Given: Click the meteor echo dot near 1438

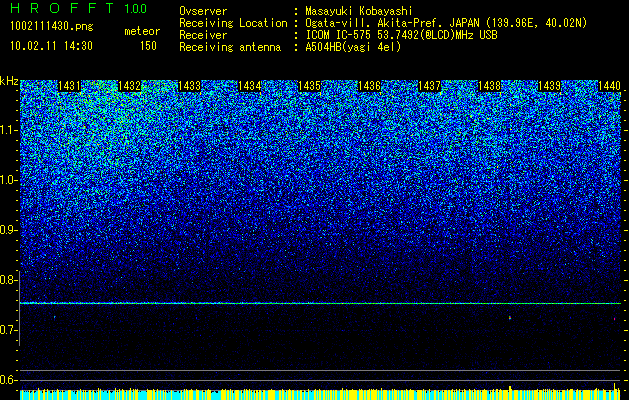Looking at the screenshot, I should (510, 318).
